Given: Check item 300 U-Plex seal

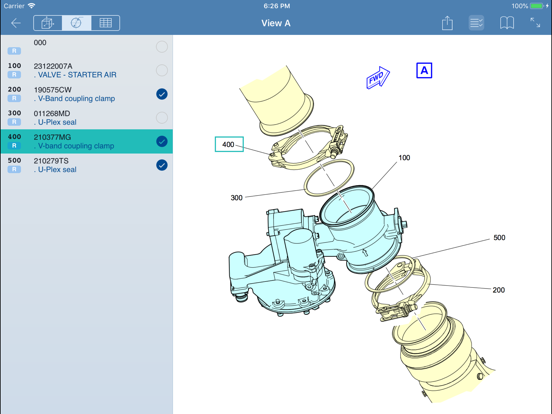Looking at the screenshot, I should pos(162,118).
